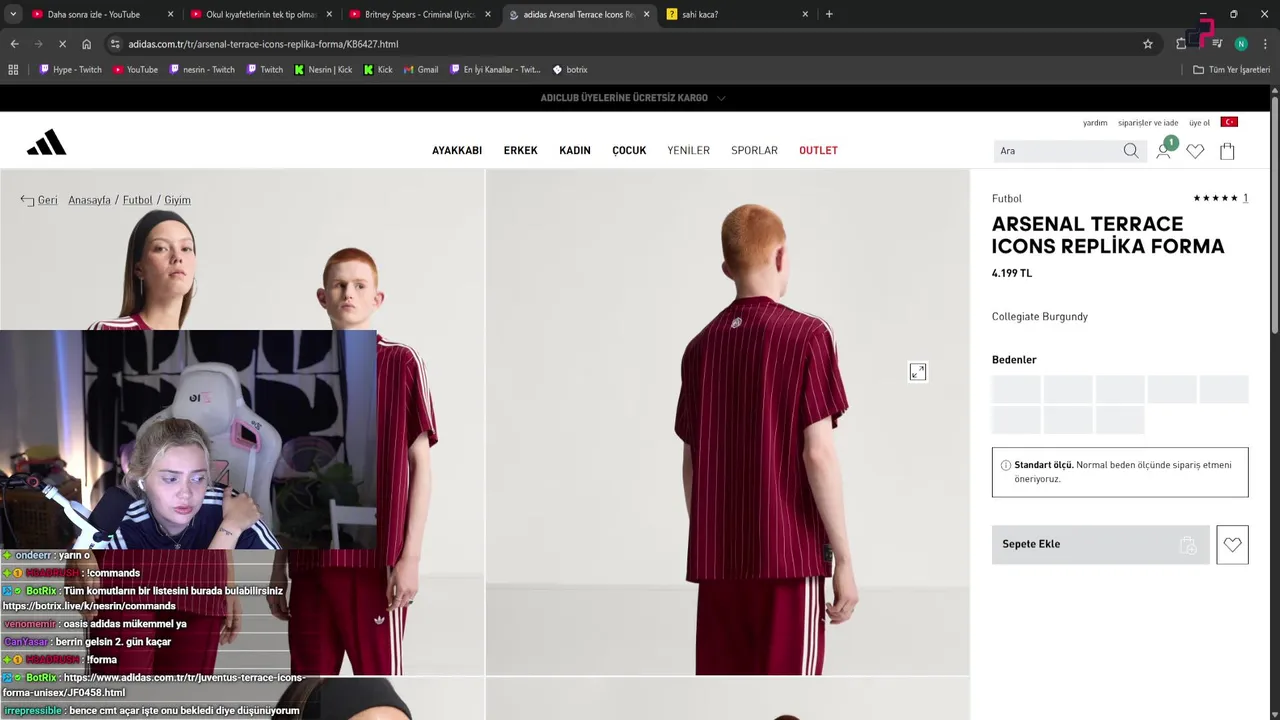Open YENİLER menu
The image size is (1280, 720).
pos(688,151)
